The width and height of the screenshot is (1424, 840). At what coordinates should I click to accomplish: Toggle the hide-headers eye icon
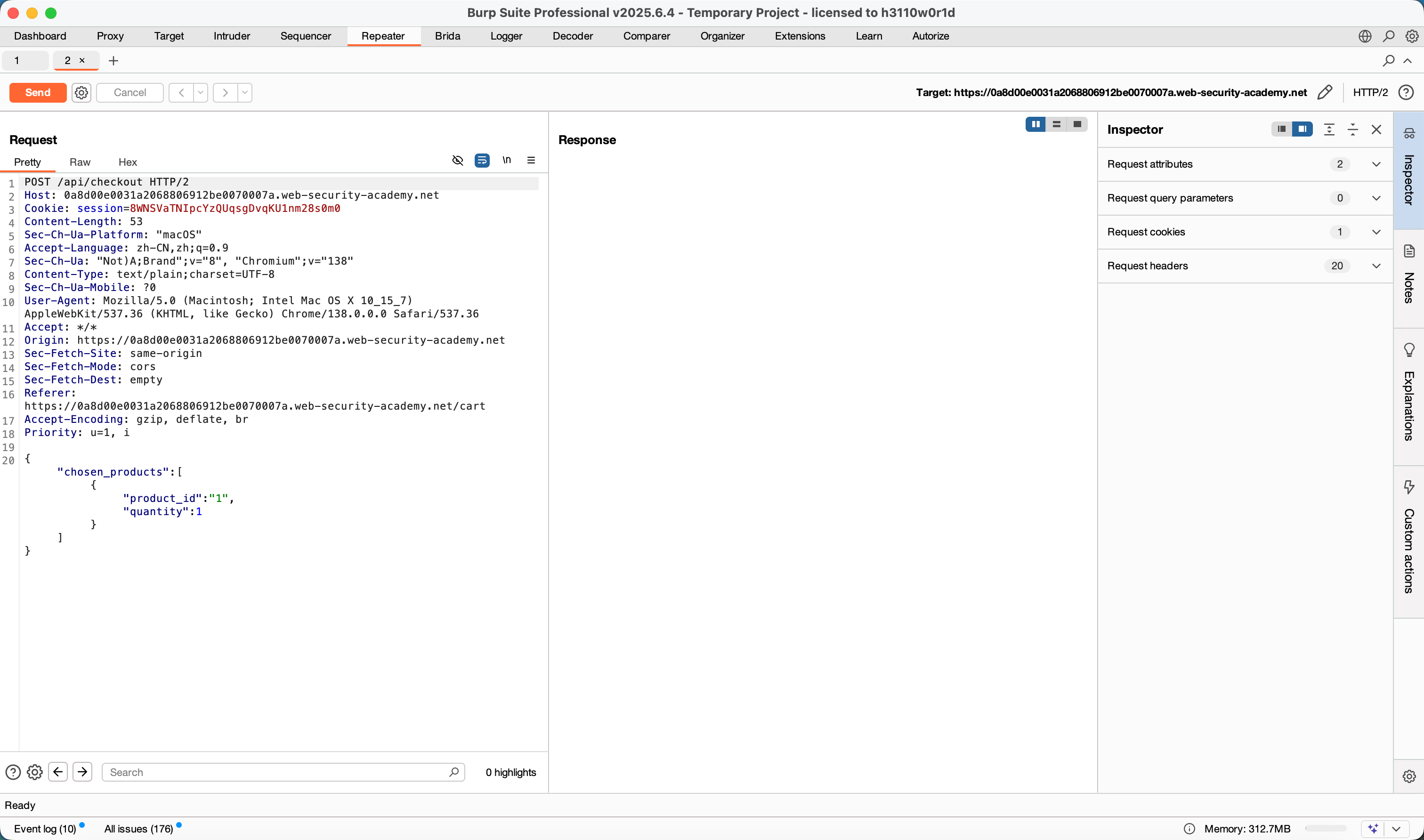coord(458,160)
